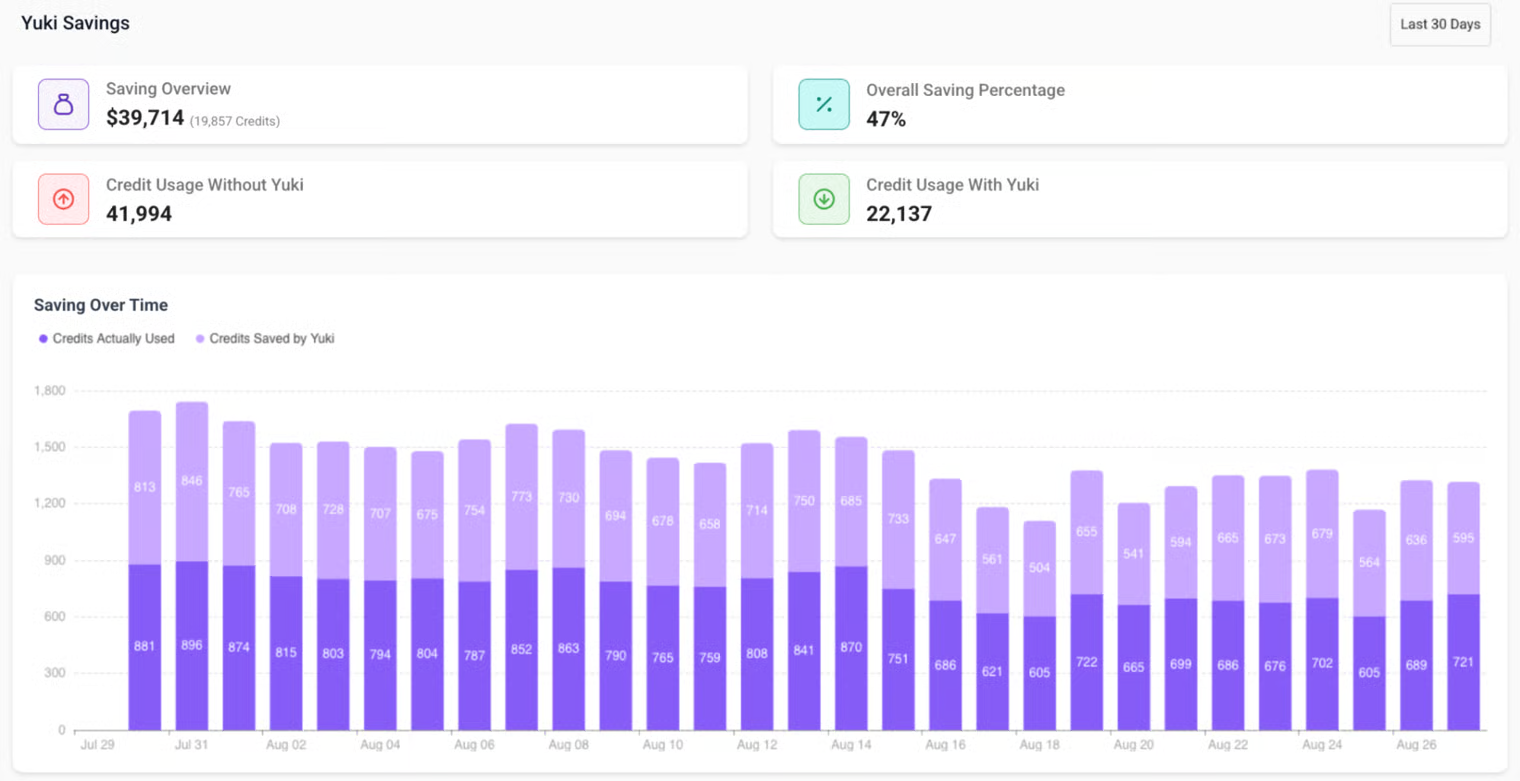Click the Aug 08 label on the x-axis
Screen dimensions: 1520x781
(568, 746)
